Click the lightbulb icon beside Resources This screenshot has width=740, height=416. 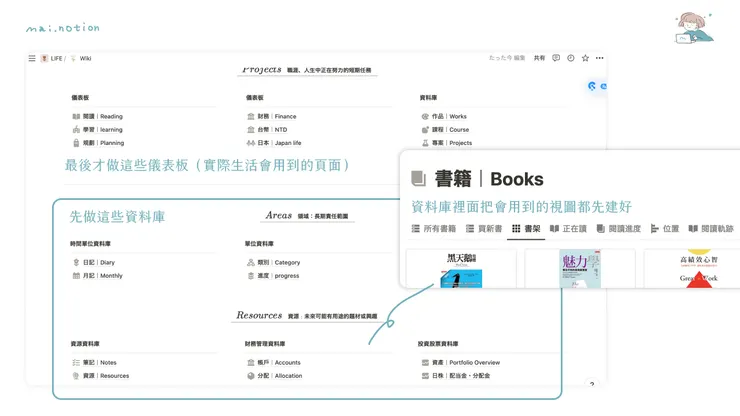tap(76, 375)
